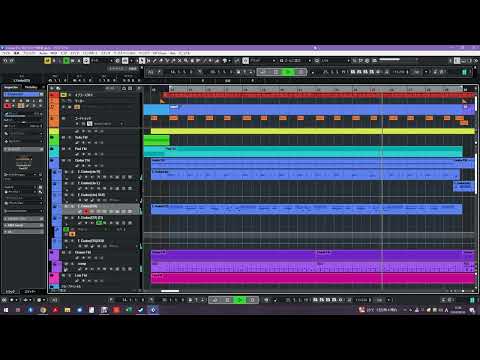Click the history icon at toolbar far left
Screen dimensions: 480x360
tap(5, 61)
